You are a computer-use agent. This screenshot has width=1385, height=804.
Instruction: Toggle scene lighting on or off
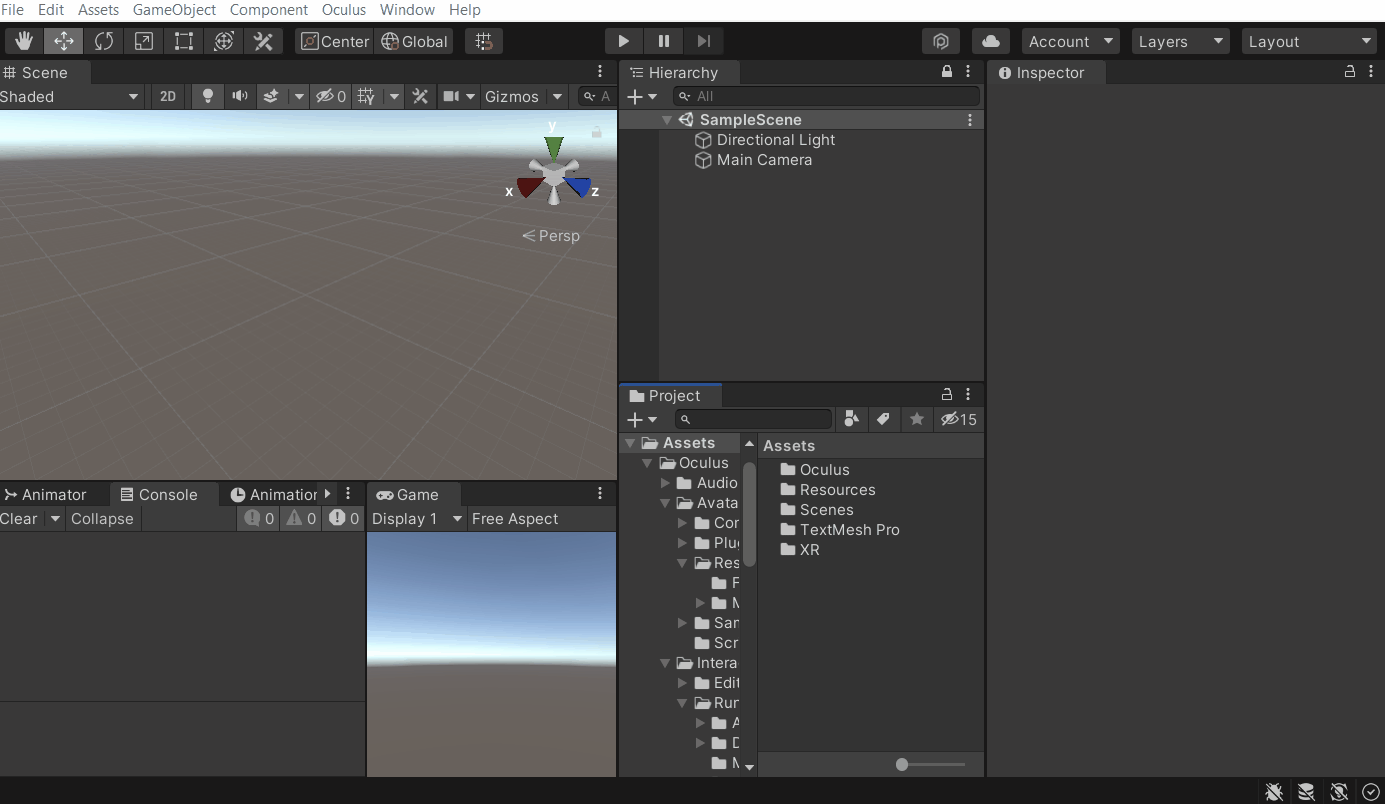pos(208,96)
